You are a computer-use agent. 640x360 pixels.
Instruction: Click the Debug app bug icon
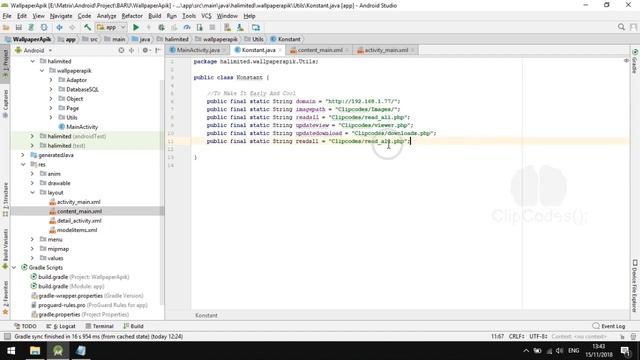click(162, 27)
